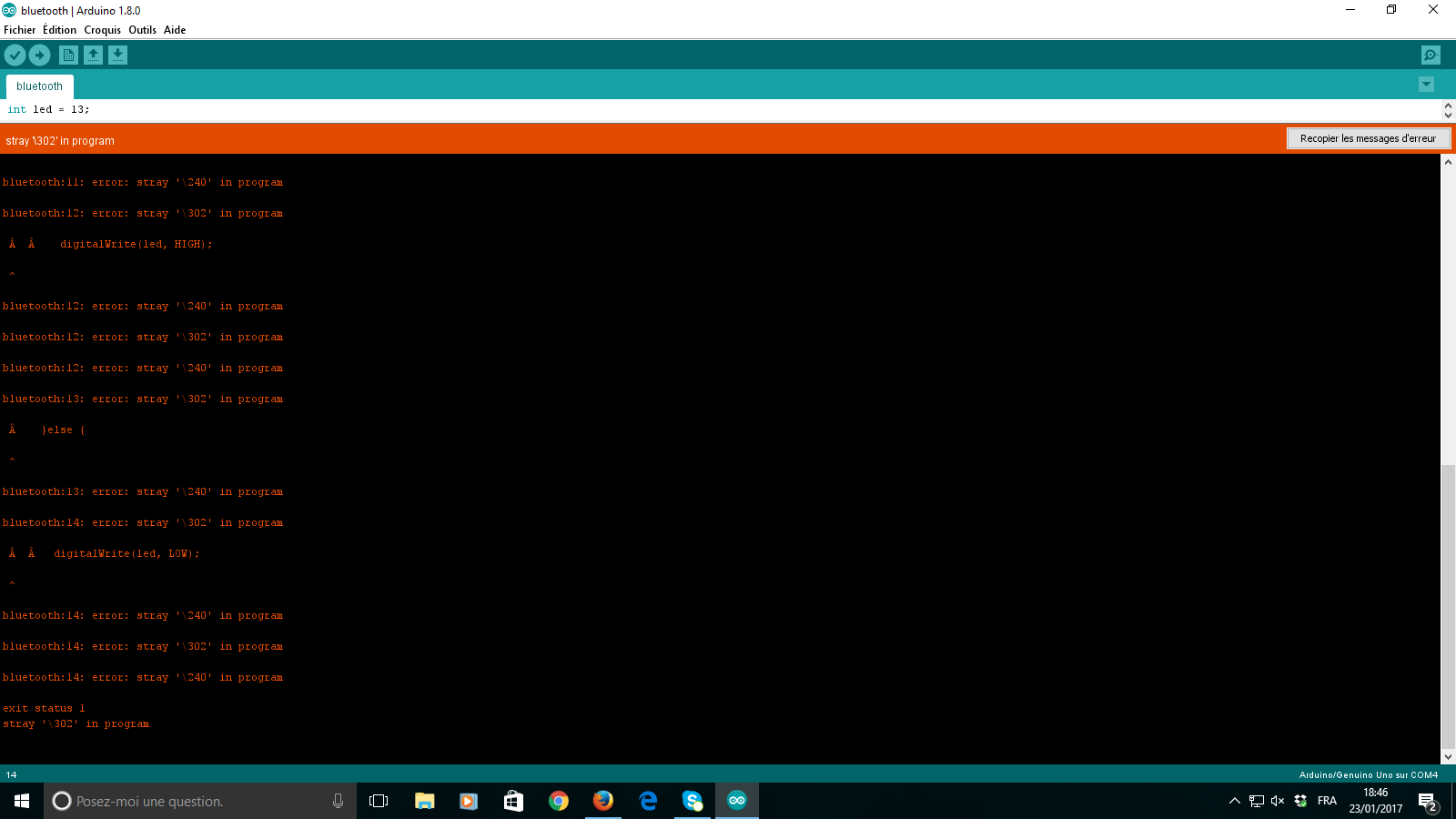Click the Verify sketch checkmark icon
Image resolution: width=1456 pixels, height=819 pixels.
(15, 56)
